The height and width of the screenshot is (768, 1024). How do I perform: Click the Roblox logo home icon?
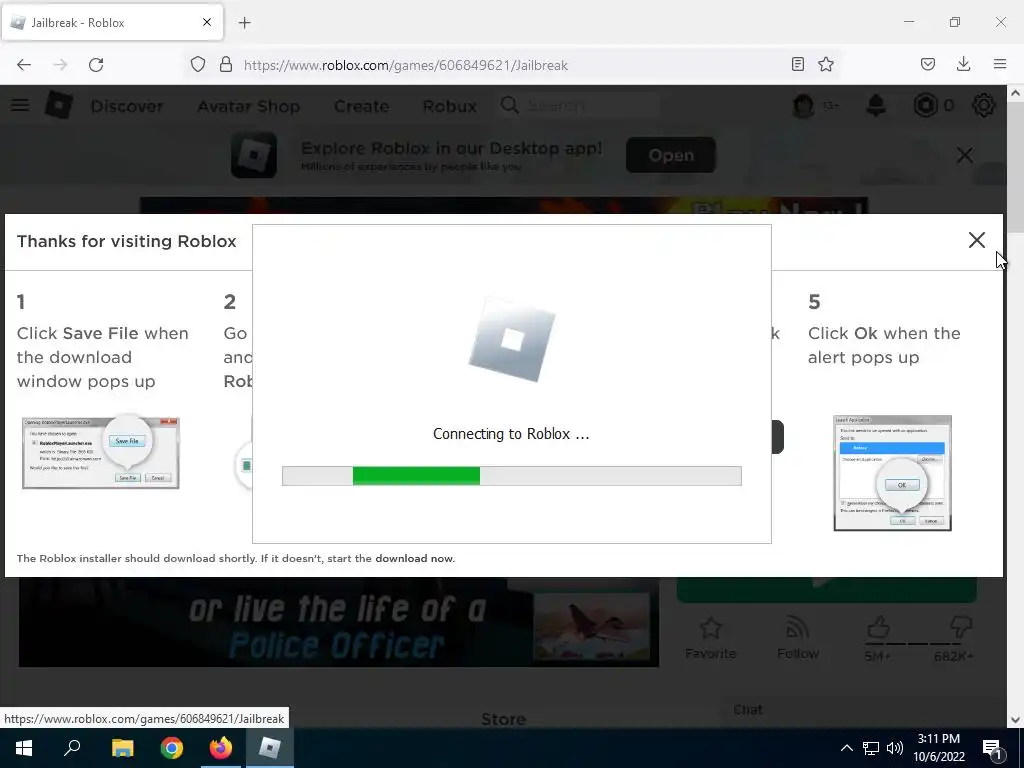click(59, 105)
